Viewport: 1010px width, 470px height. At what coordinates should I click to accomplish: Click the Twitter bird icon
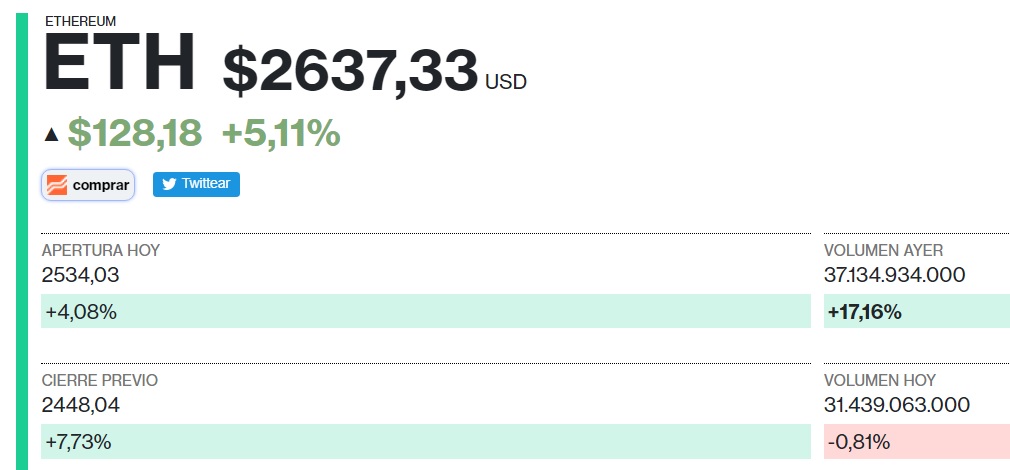click(169, 185)
